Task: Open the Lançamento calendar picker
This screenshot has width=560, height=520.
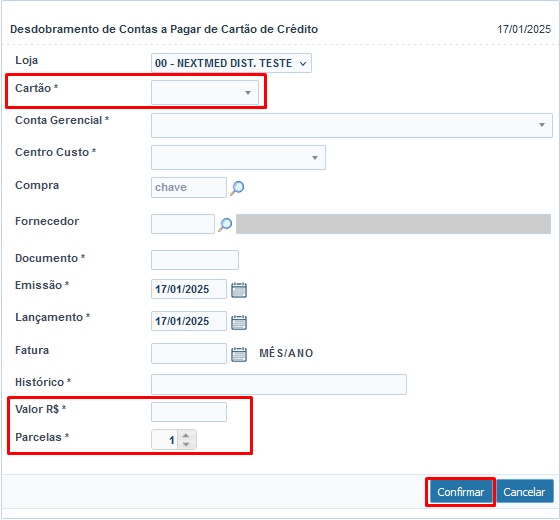Action: (x=239, y=322)
